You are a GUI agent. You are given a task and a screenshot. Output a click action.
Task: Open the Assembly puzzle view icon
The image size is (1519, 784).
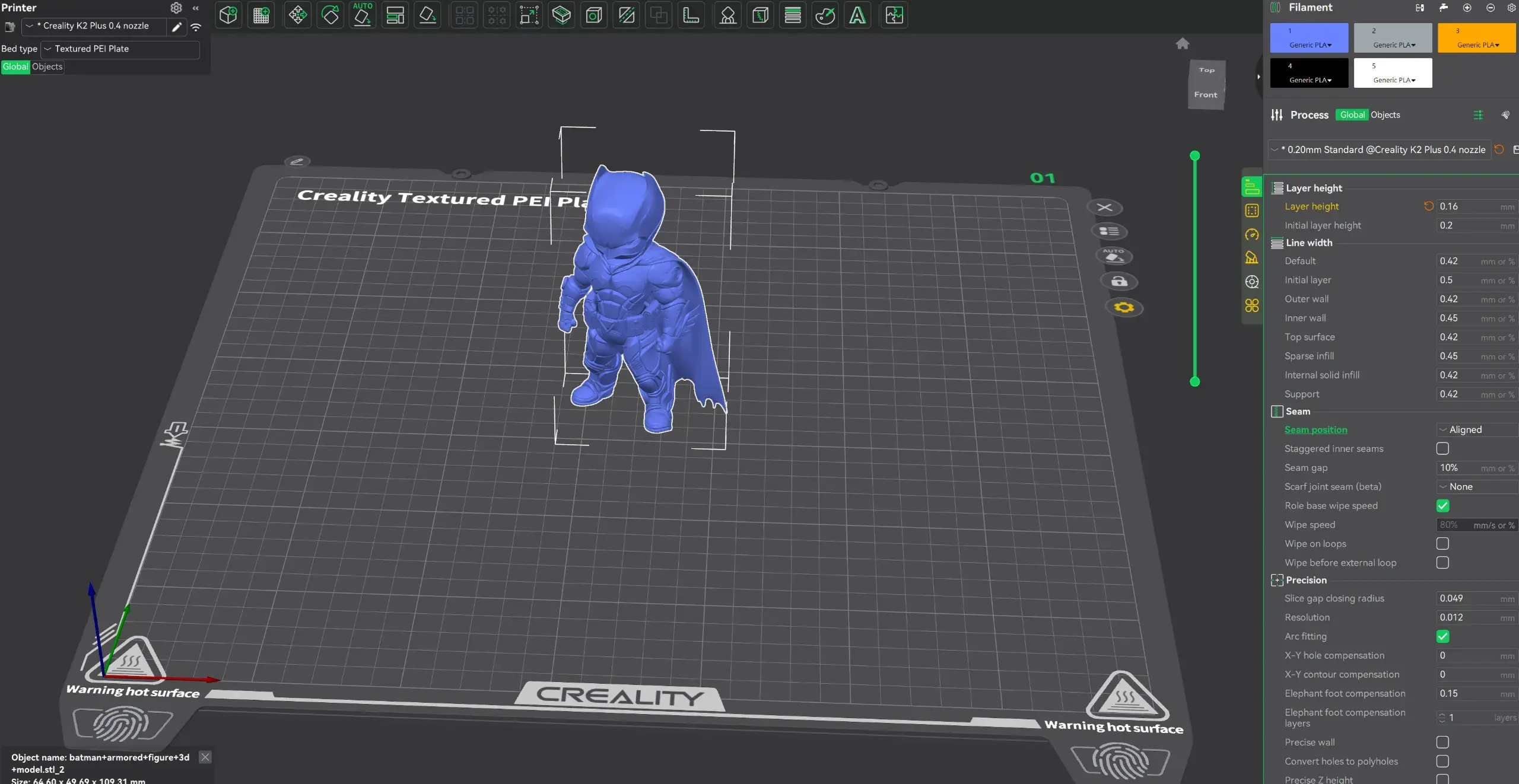(894, 15)
